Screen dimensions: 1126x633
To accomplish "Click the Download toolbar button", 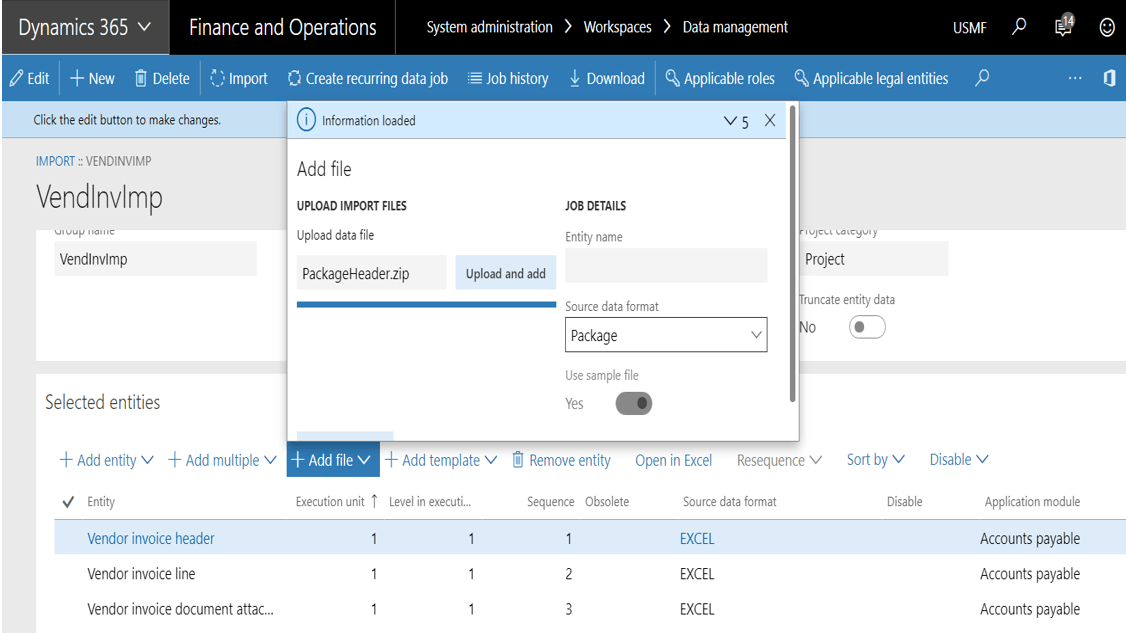I will click(x=606, y=78).
